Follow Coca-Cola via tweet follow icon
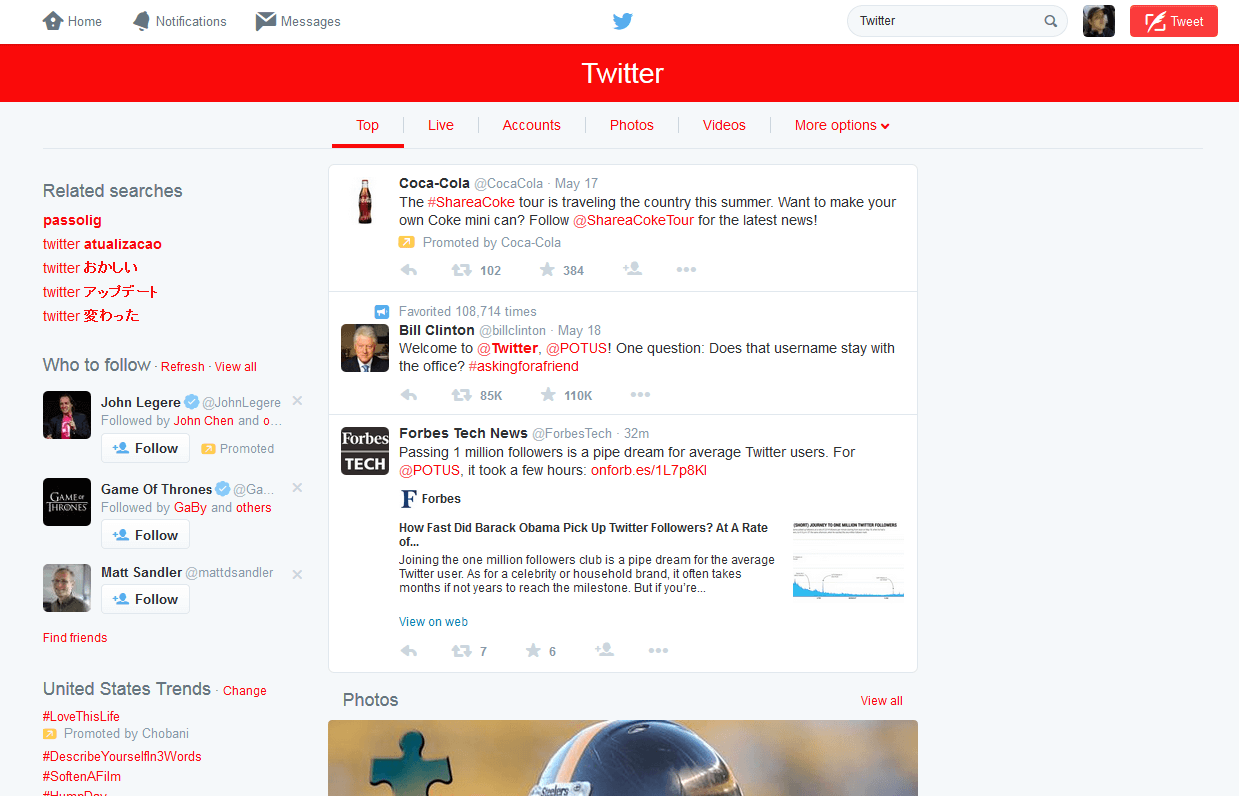 point(632,269)
